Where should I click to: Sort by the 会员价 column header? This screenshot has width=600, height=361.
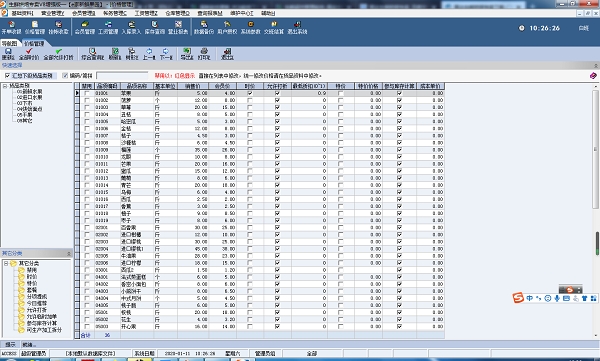[222, 86]
